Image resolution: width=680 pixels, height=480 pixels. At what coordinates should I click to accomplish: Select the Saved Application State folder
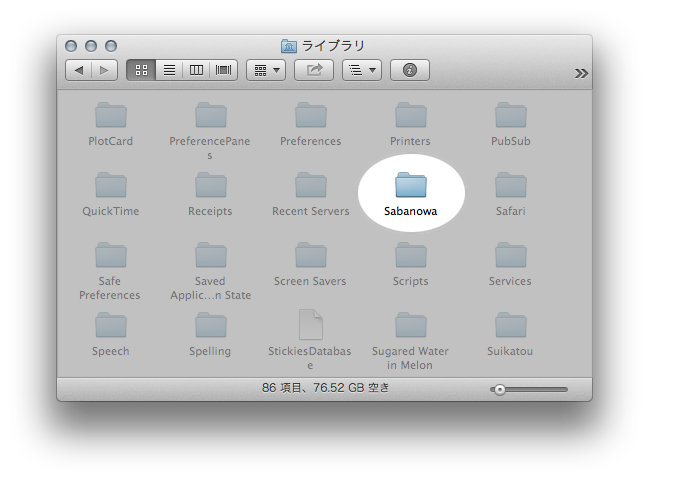point(211,255)
